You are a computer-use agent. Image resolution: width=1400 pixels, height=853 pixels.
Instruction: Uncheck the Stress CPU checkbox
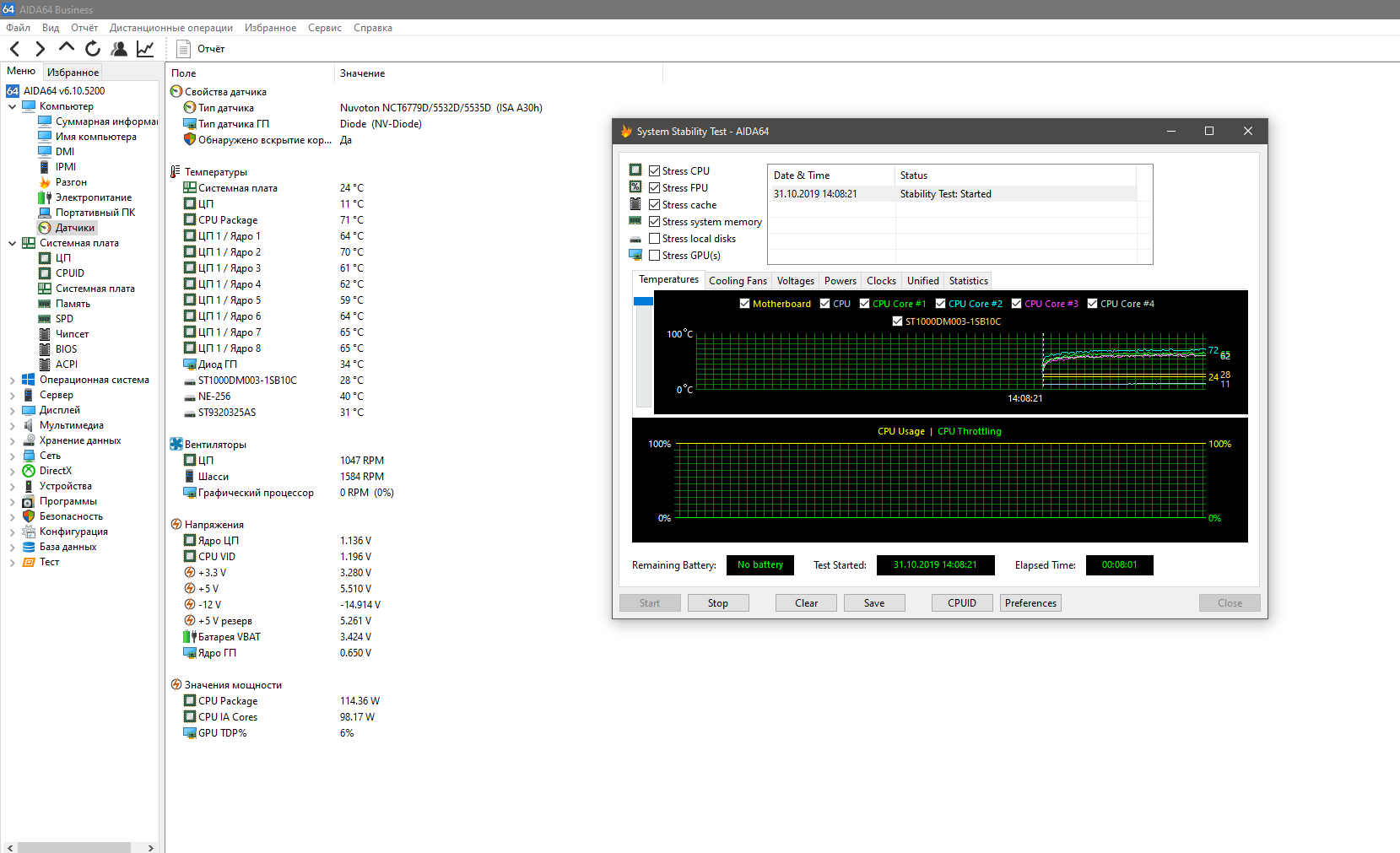pos(654,170)
